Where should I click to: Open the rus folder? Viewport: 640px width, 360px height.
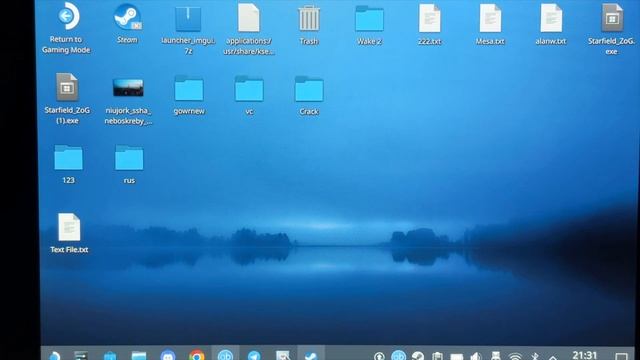pyautogui.click(x=129, y=164)
